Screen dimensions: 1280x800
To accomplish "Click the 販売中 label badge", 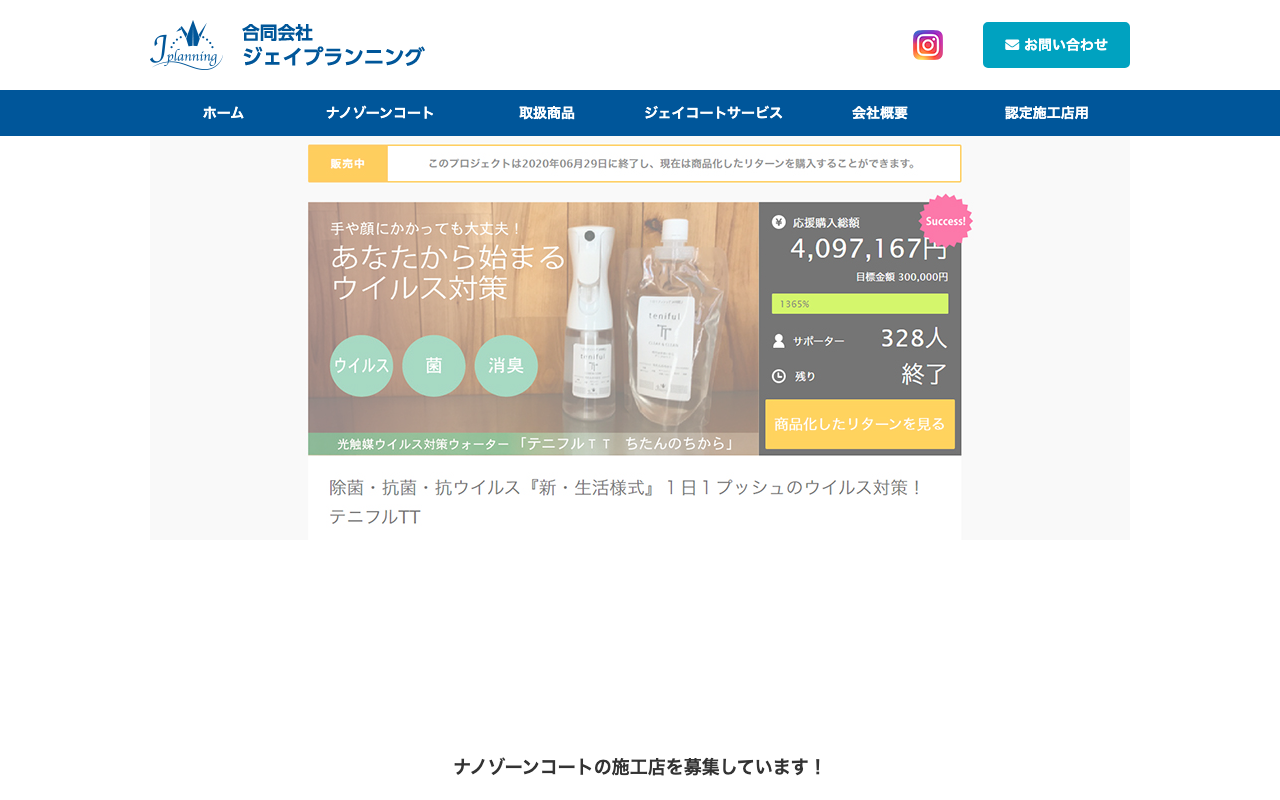I will pyautogui.click(x=347, y=162).
